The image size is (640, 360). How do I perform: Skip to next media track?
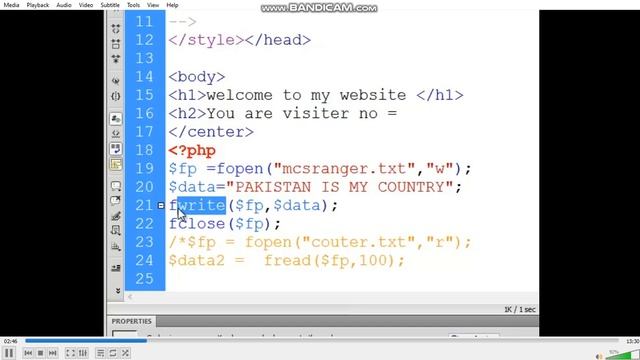(53, 353)
